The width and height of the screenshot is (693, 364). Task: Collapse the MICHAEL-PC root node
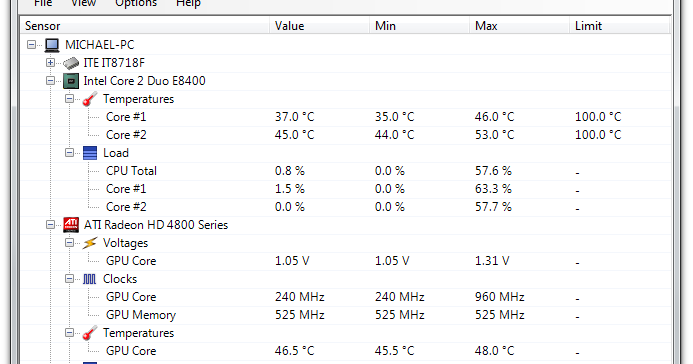(31, 45)
